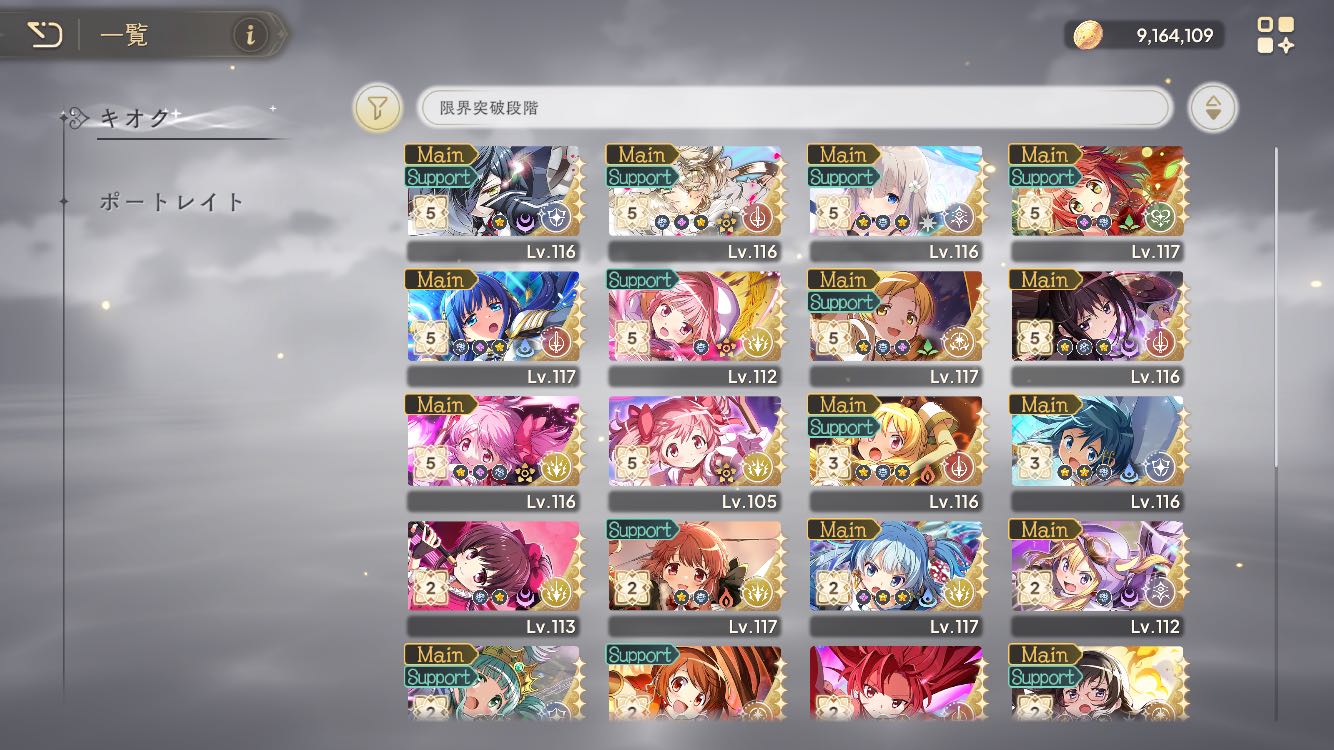Select the Lv.112 purple witch-hat Main card

point(1097,578)
